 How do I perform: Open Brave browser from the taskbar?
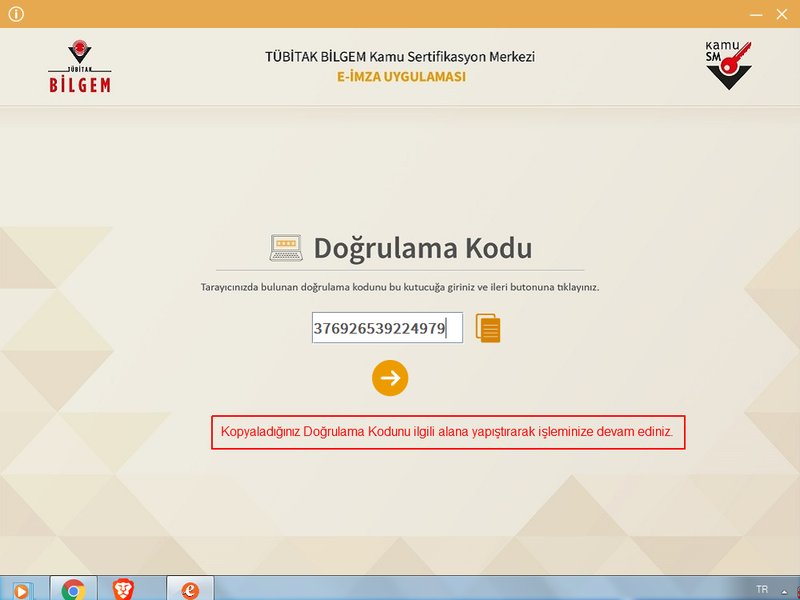[122, 589]
